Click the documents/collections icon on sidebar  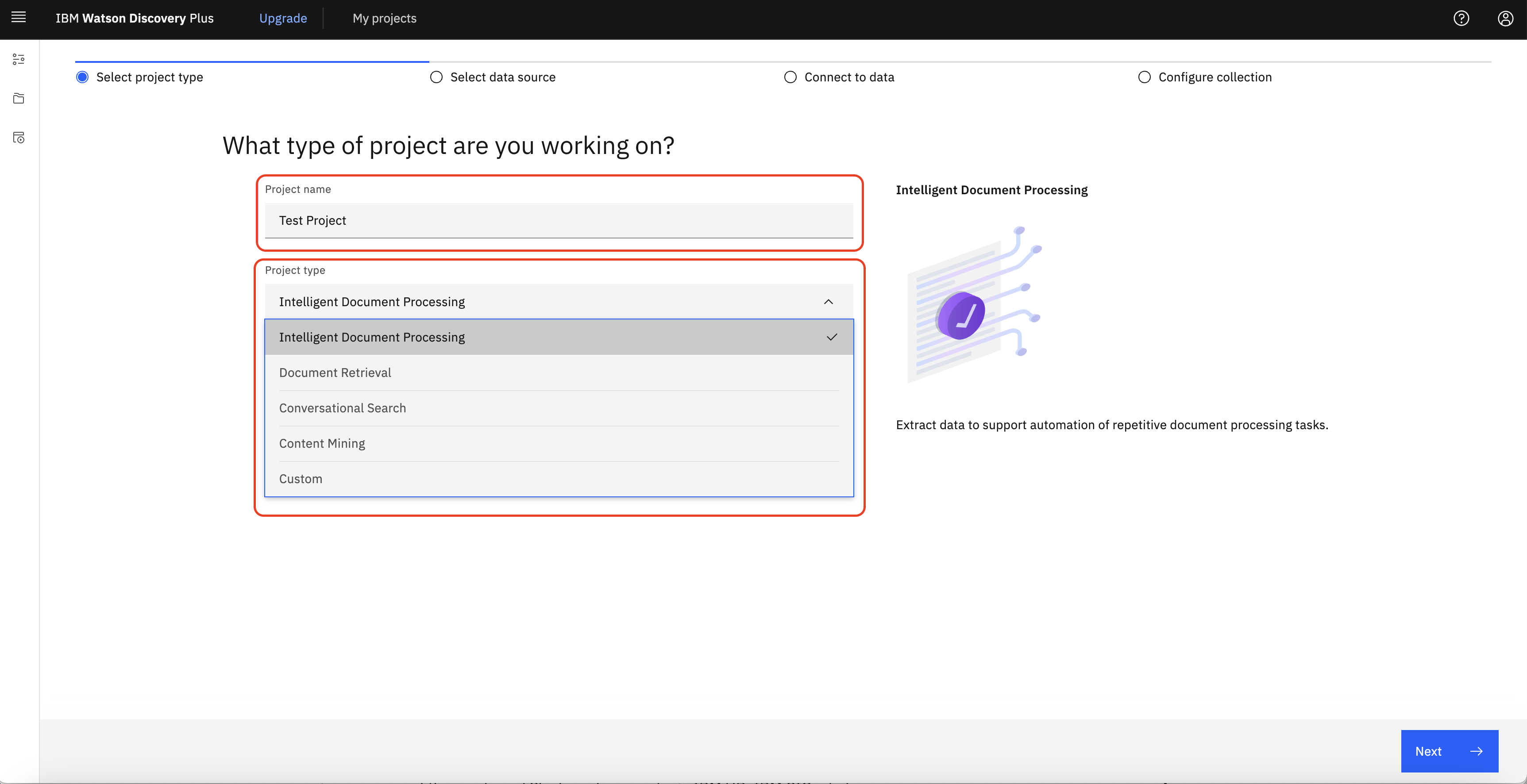click(19, 98)
